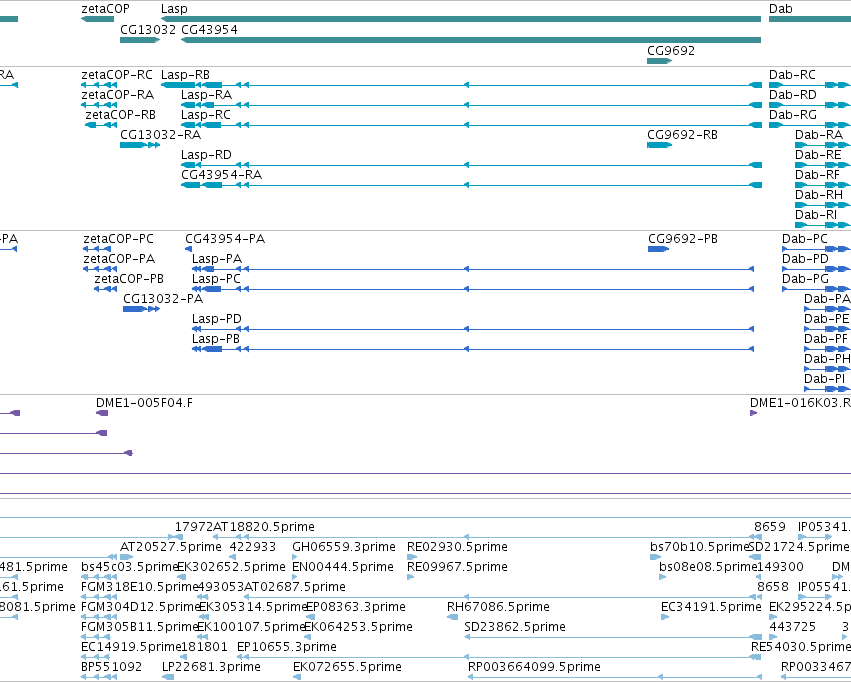Screen dimensions: 851x682
Task: Select EST RE02930.5prime
Action: 458,547
